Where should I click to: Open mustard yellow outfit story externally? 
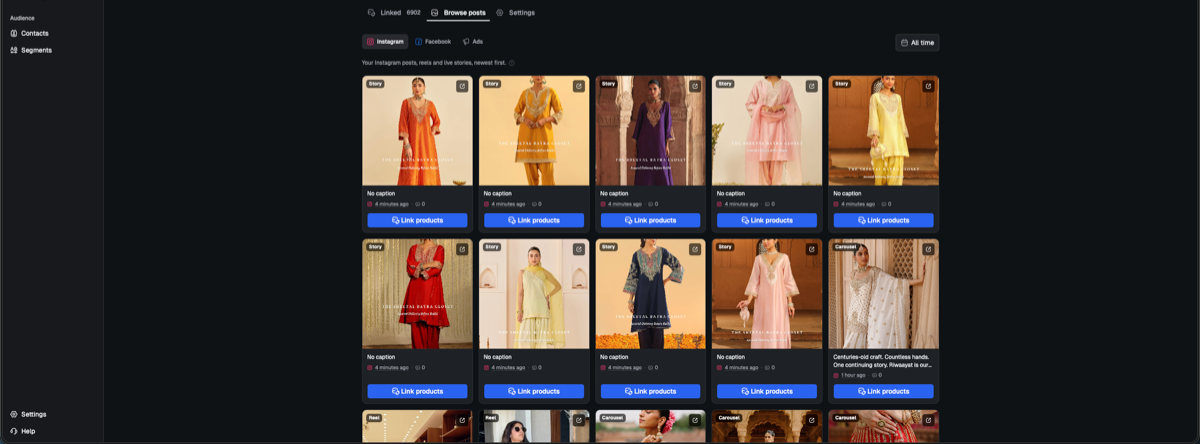[x=578, y=86]
